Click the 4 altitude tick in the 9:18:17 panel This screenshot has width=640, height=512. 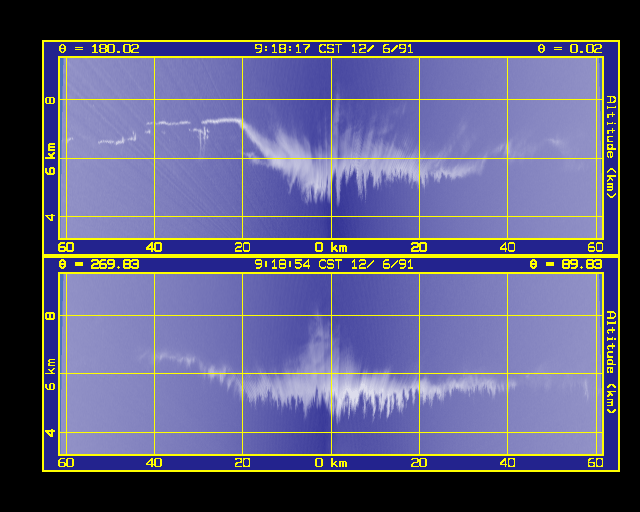point(51,217)
